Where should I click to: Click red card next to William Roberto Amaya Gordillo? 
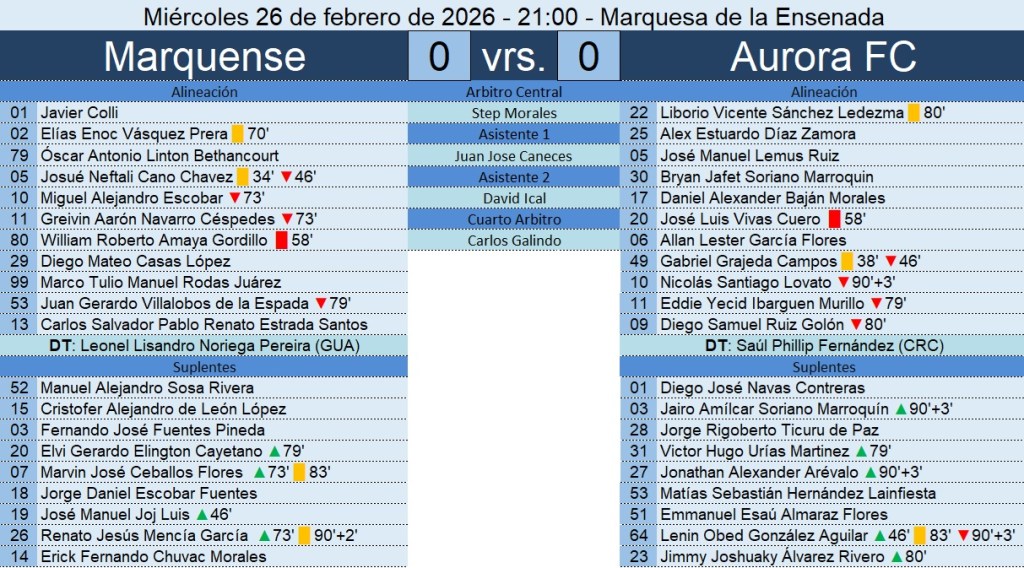(281, 240)
